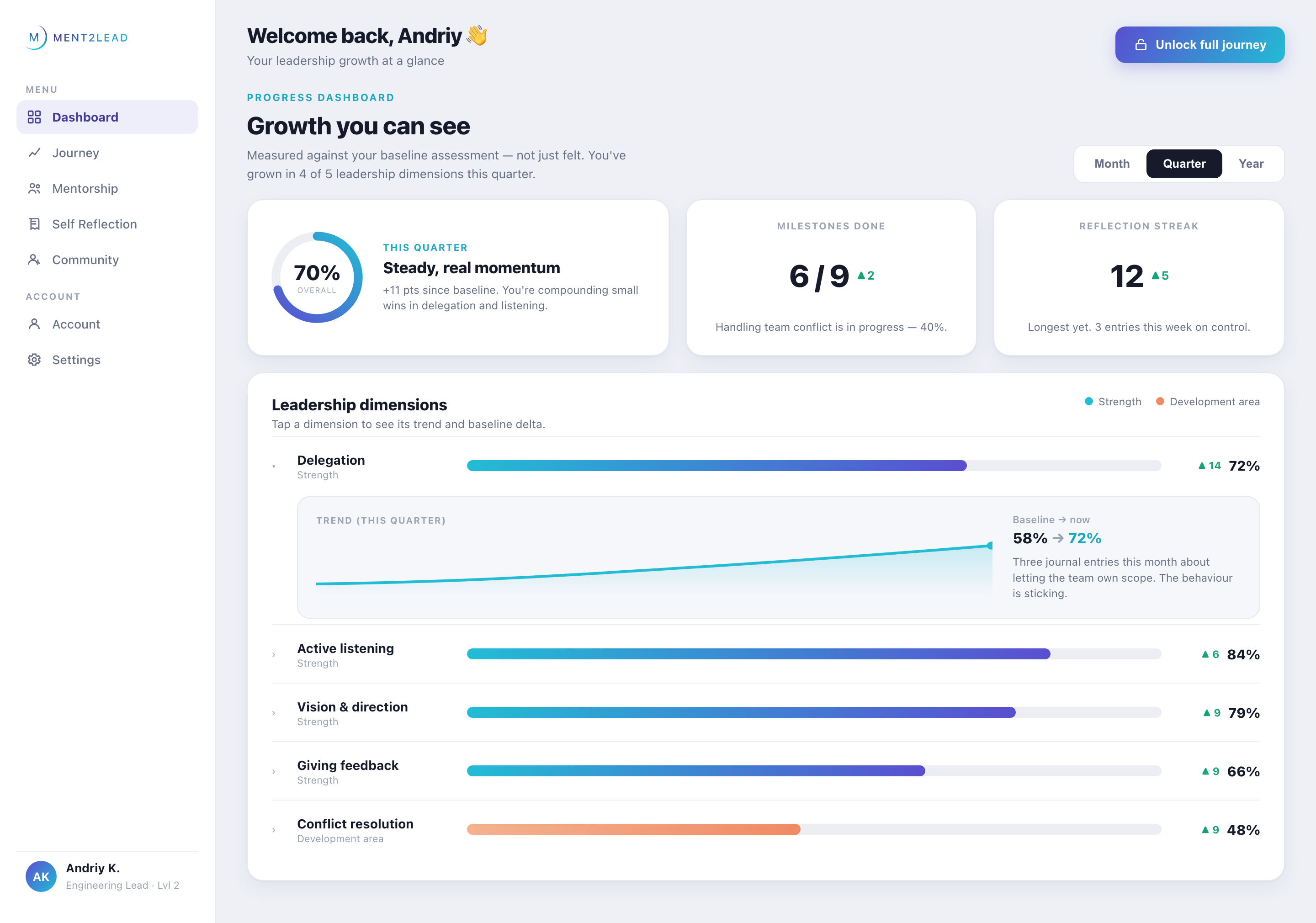Navigate to Community
Screen dimensions: 1316x923
[107, 260]
